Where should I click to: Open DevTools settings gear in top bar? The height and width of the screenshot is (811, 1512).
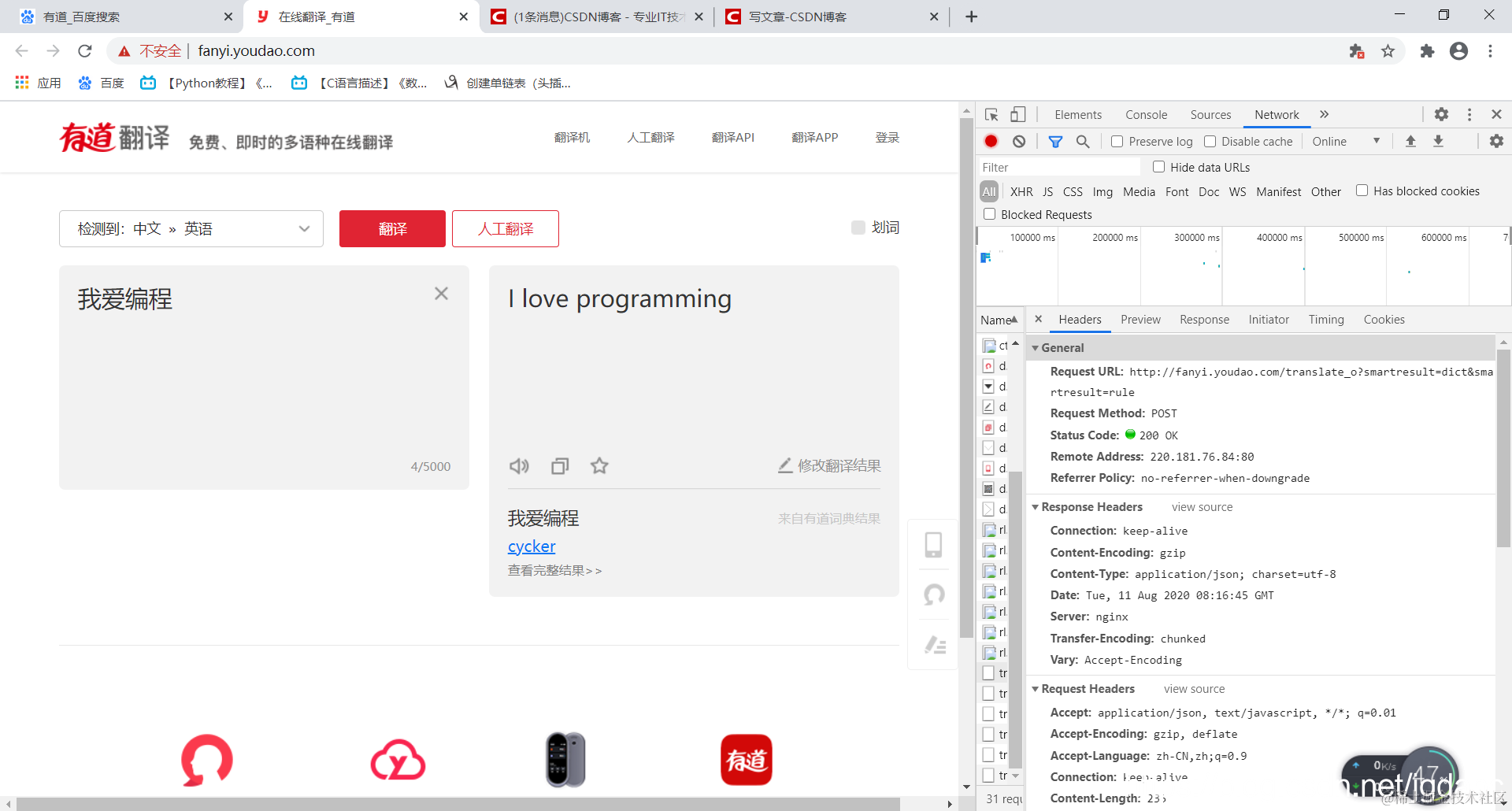point(1441,115)
